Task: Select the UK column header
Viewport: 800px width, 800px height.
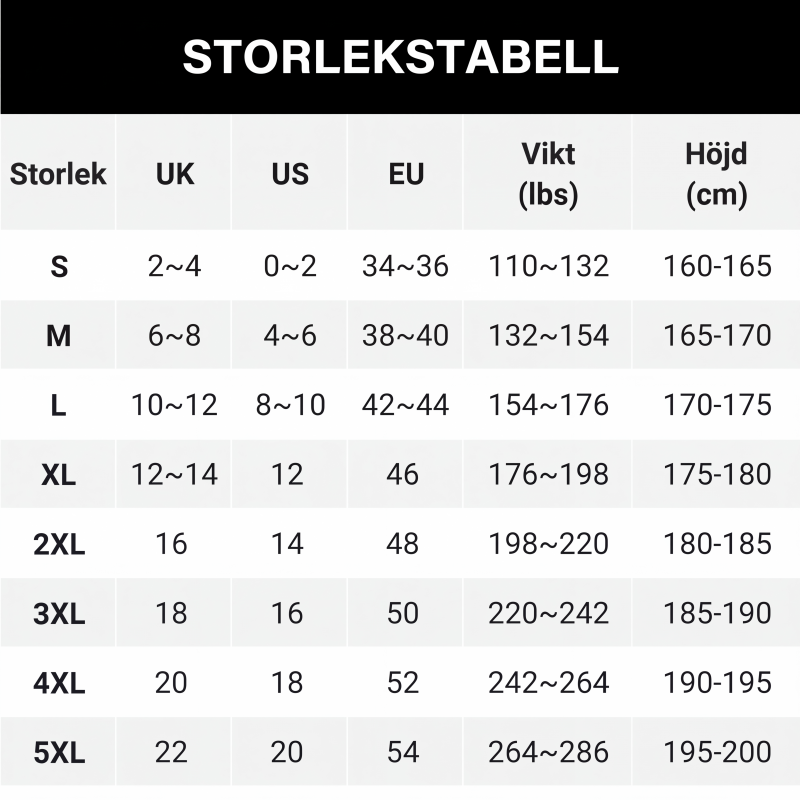Action: (174, 173)
